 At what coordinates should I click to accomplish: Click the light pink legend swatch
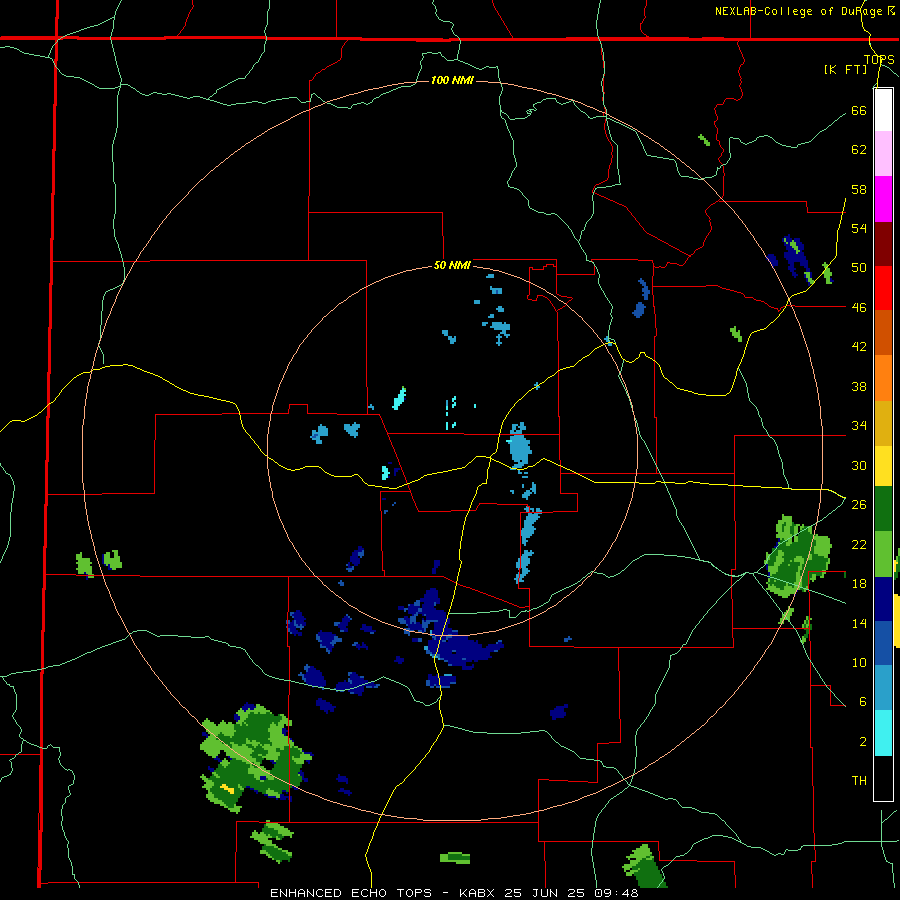pos(883,154)
